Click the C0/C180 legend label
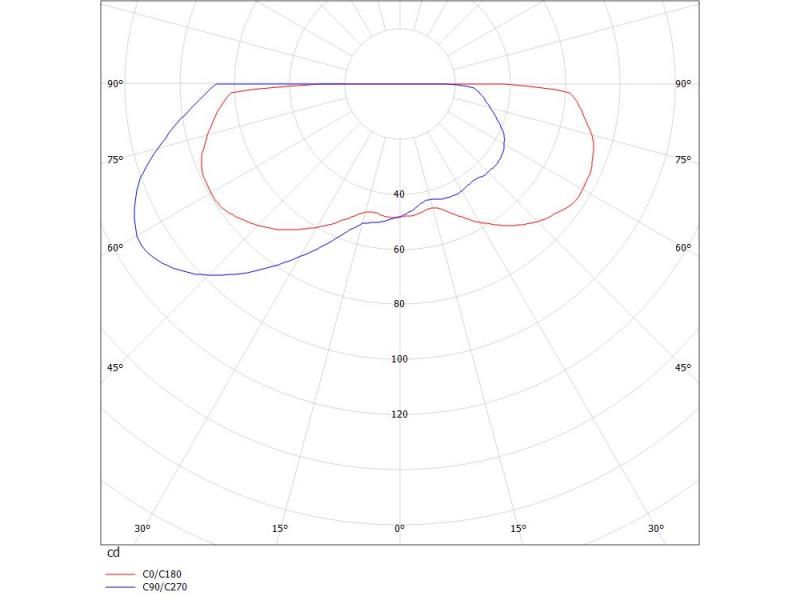Screen dimensions: 800x600 (160, 574)
